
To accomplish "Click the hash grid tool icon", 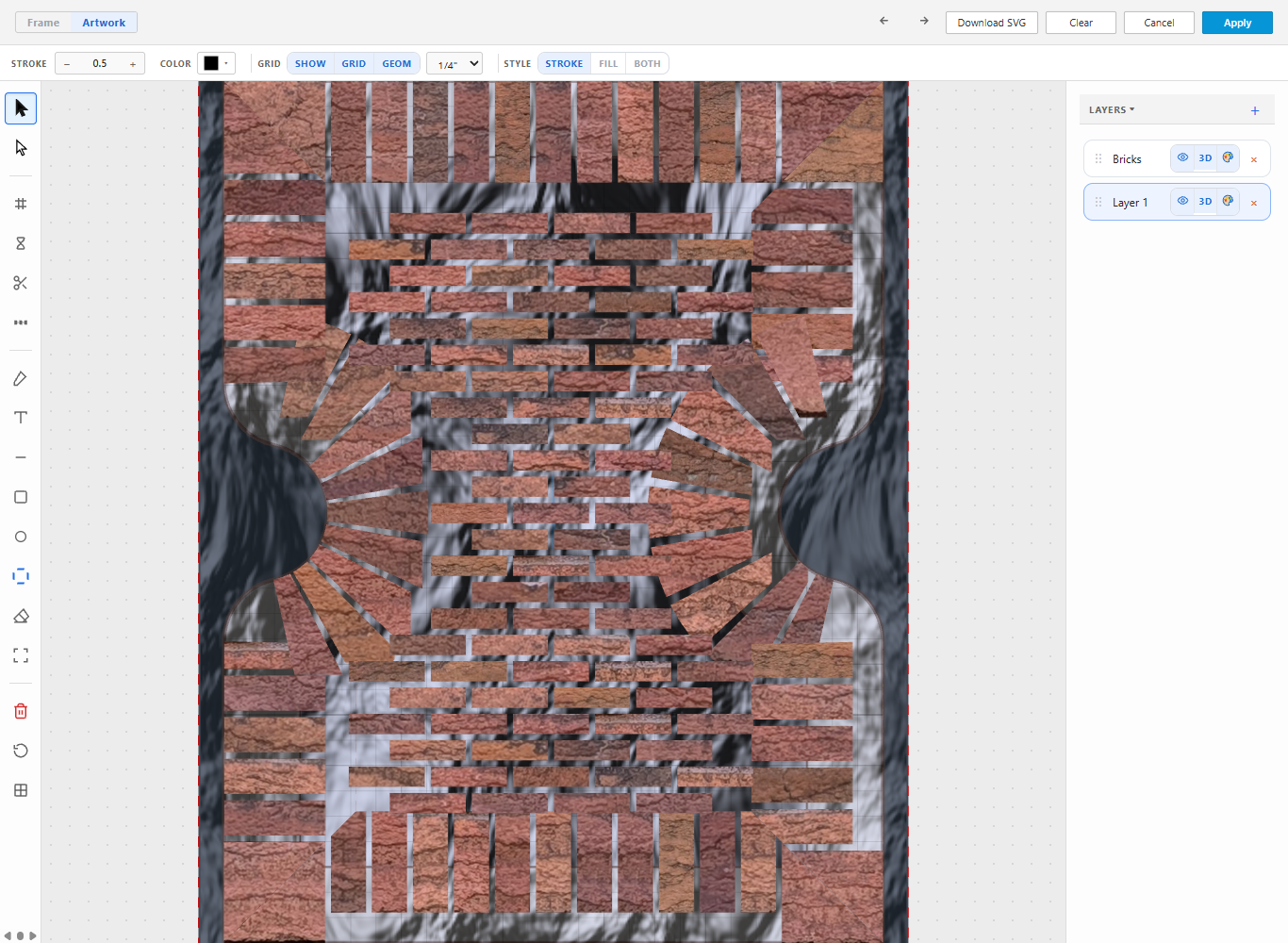I will [21, 204].
